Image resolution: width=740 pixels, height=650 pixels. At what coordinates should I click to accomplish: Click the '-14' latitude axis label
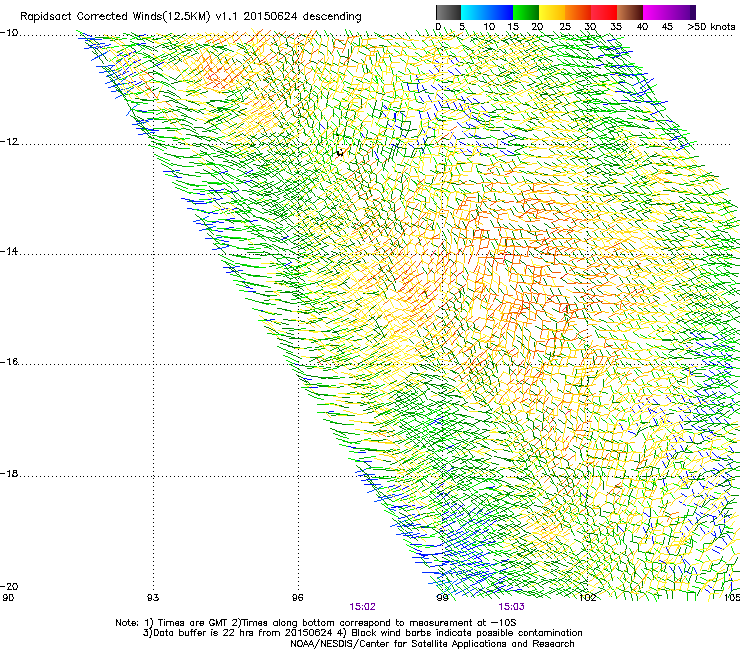(9, 252)
